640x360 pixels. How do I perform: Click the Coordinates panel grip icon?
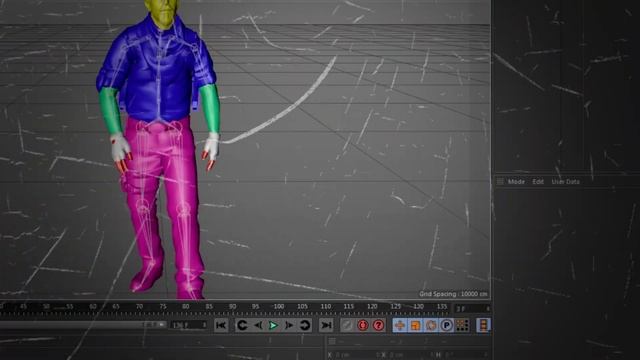click(x=332, y=341)
